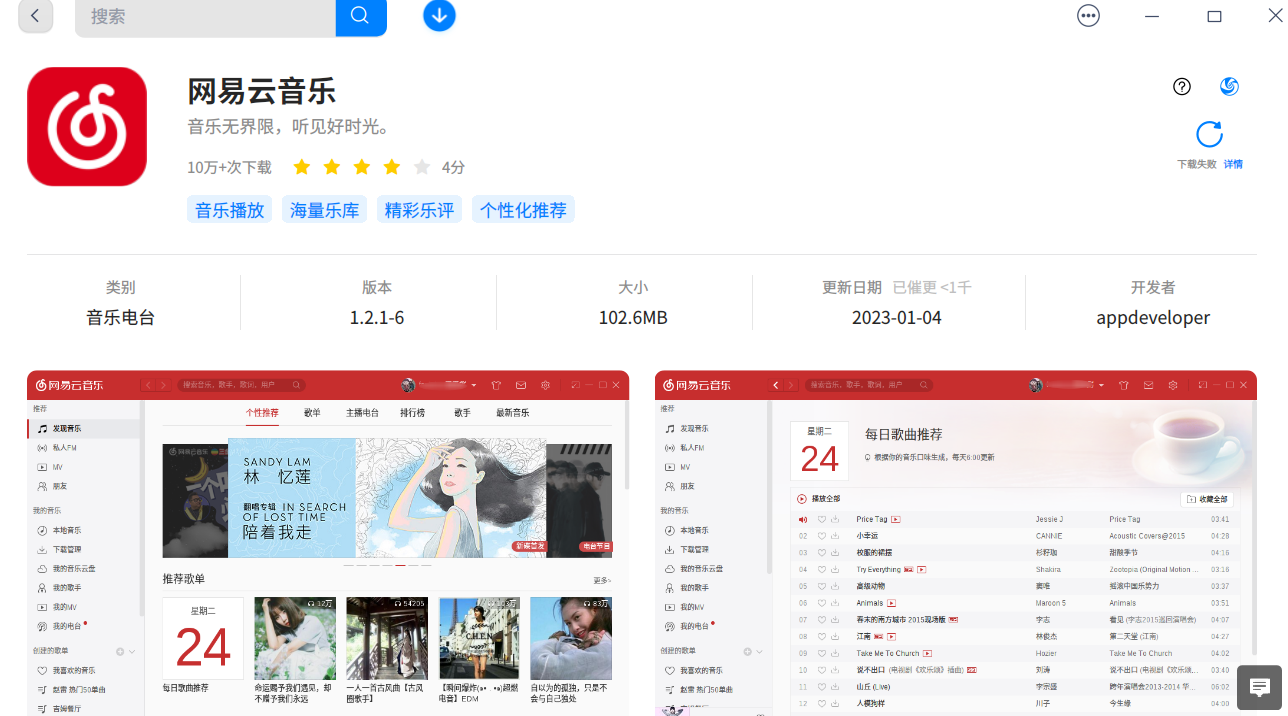Click the 4分 rating score

(x=453, y=167)
